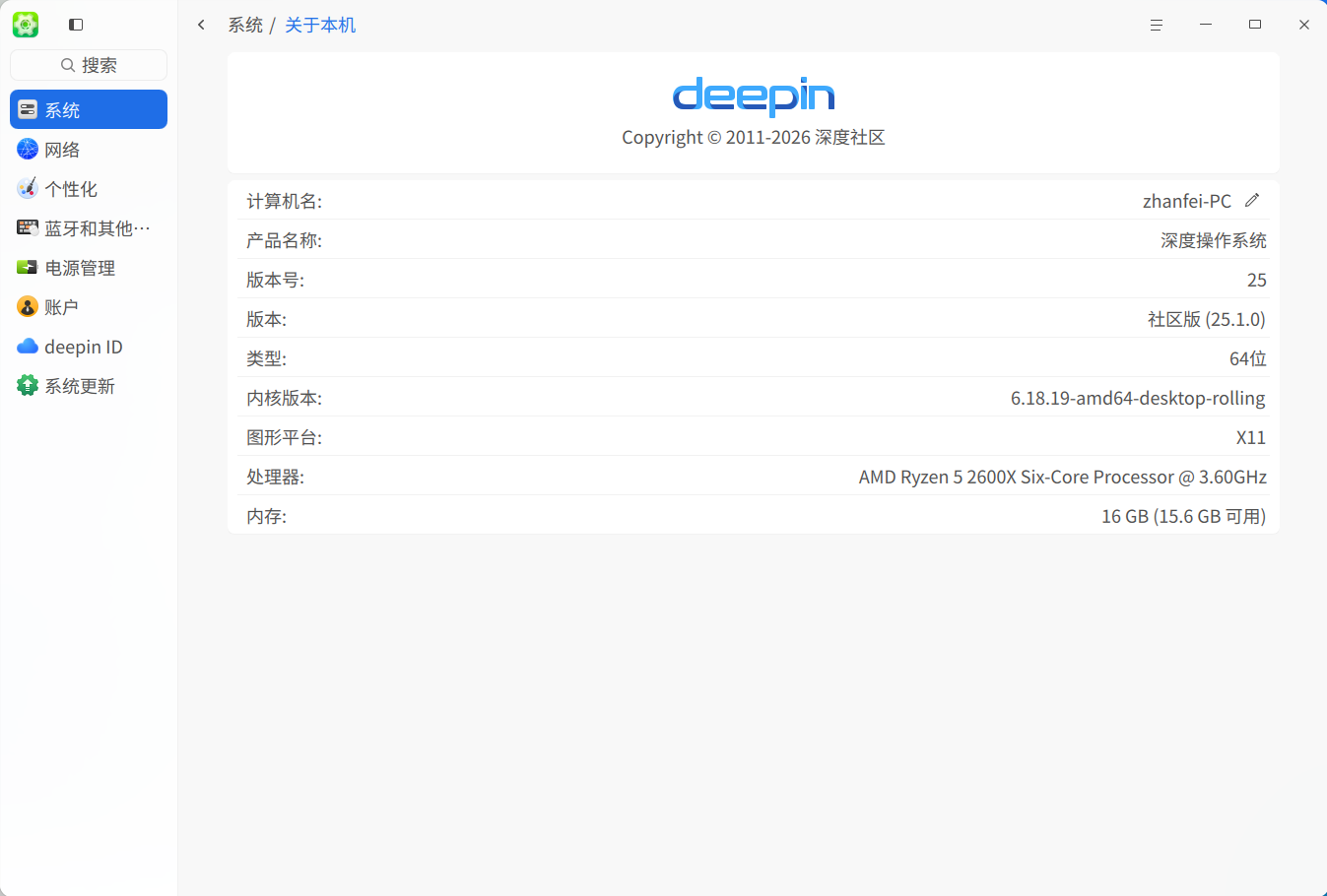Open 网络 settings in sidebar
This screenshot has width=1327, height=896.
click(89, 149)
